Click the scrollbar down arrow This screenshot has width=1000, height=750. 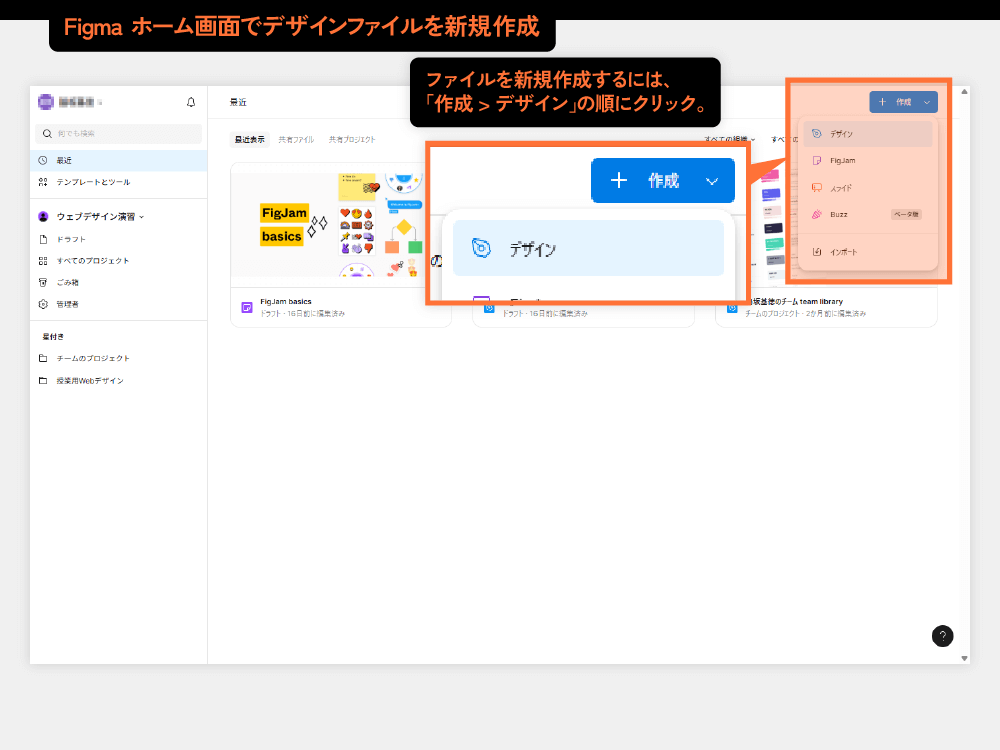point(964,658)
